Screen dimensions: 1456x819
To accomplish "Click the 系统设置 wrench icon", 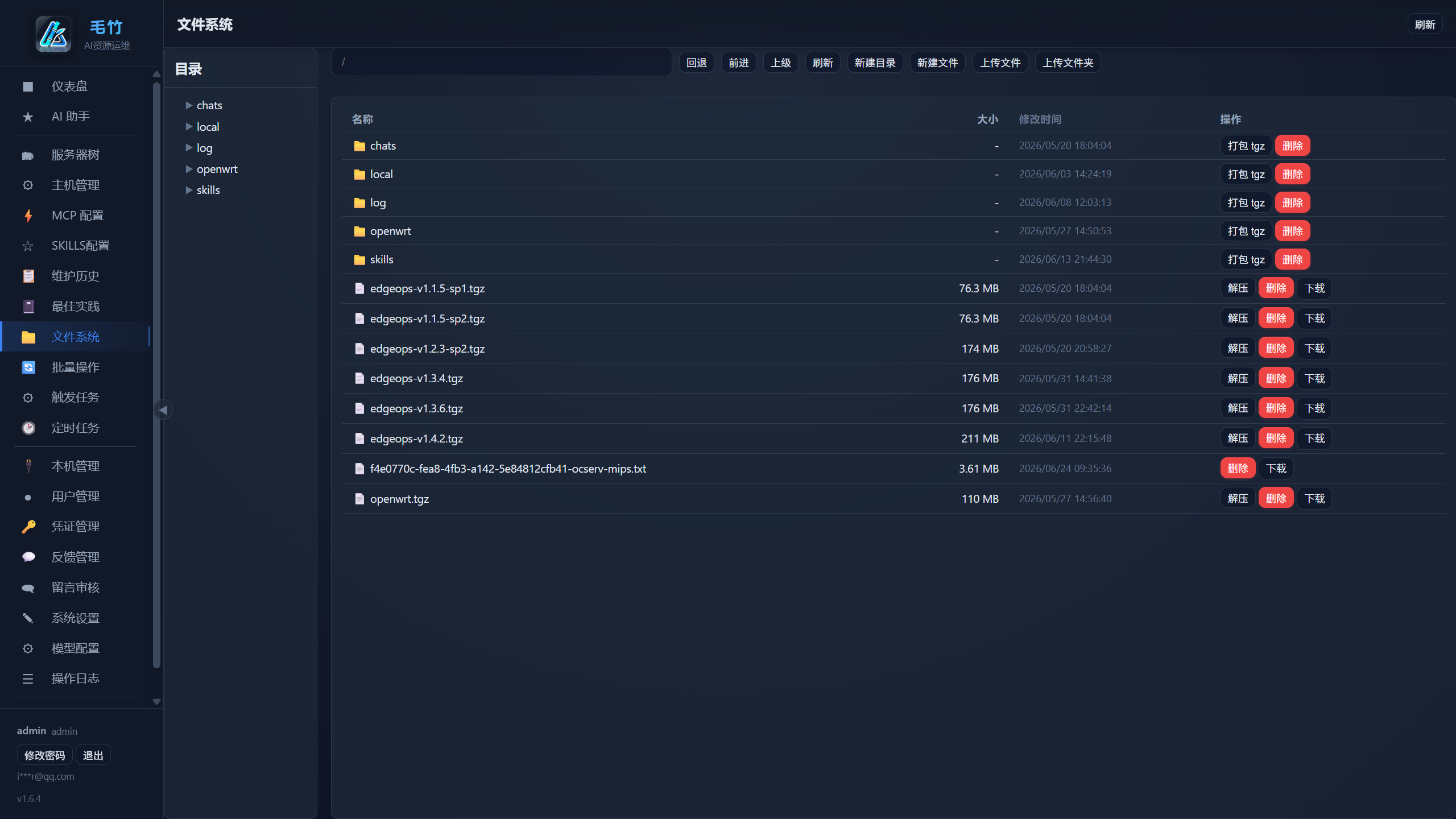I will [28, 618].
